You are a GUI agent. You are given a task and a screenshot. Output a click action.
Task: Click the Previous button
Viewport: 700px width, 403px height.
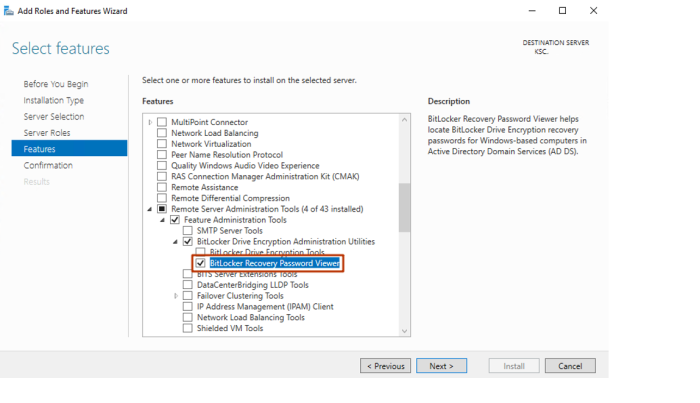click(x=385, y=366)
